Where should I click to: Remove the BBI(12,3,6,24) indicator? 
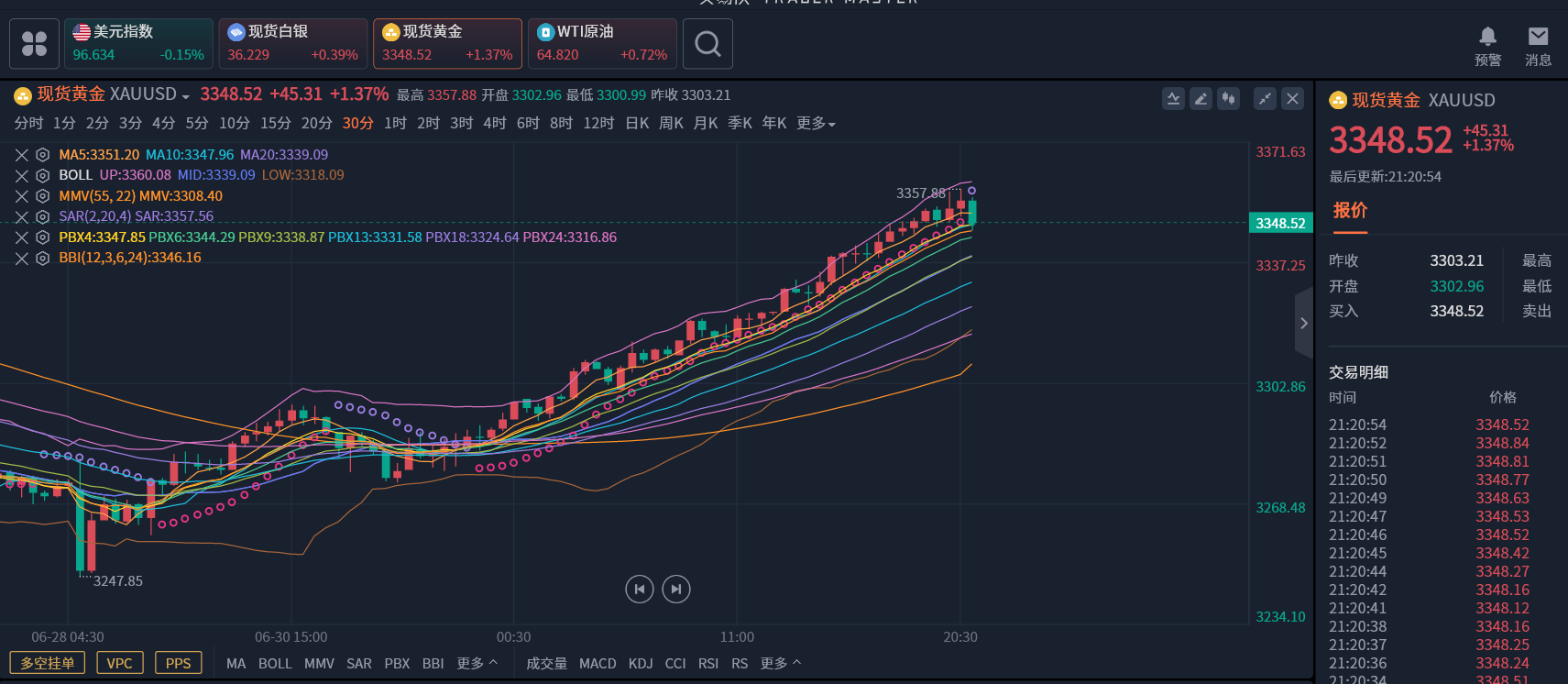point(22,259)
